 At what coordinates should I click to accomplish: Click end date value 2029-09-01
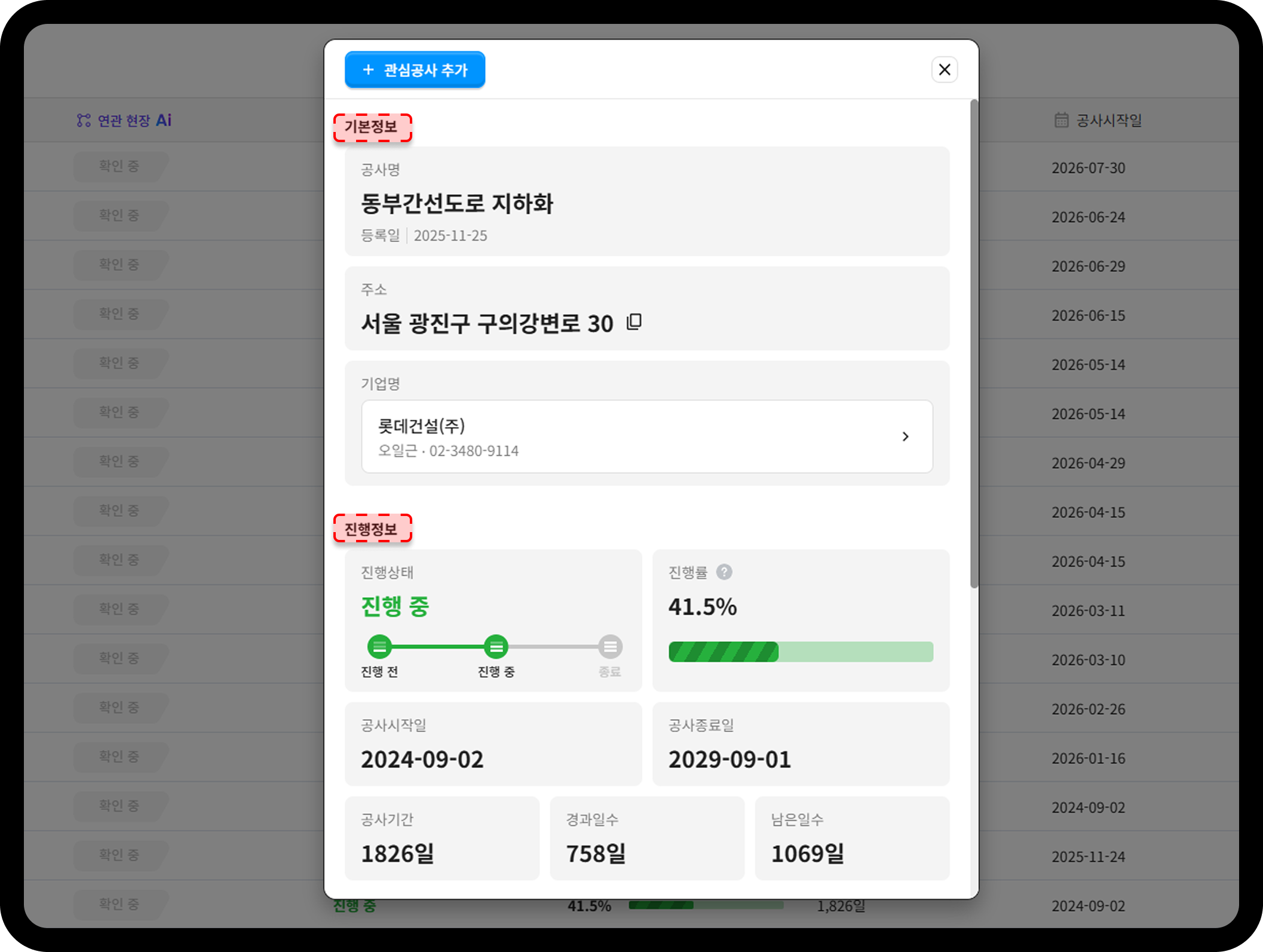click(729, 760)
